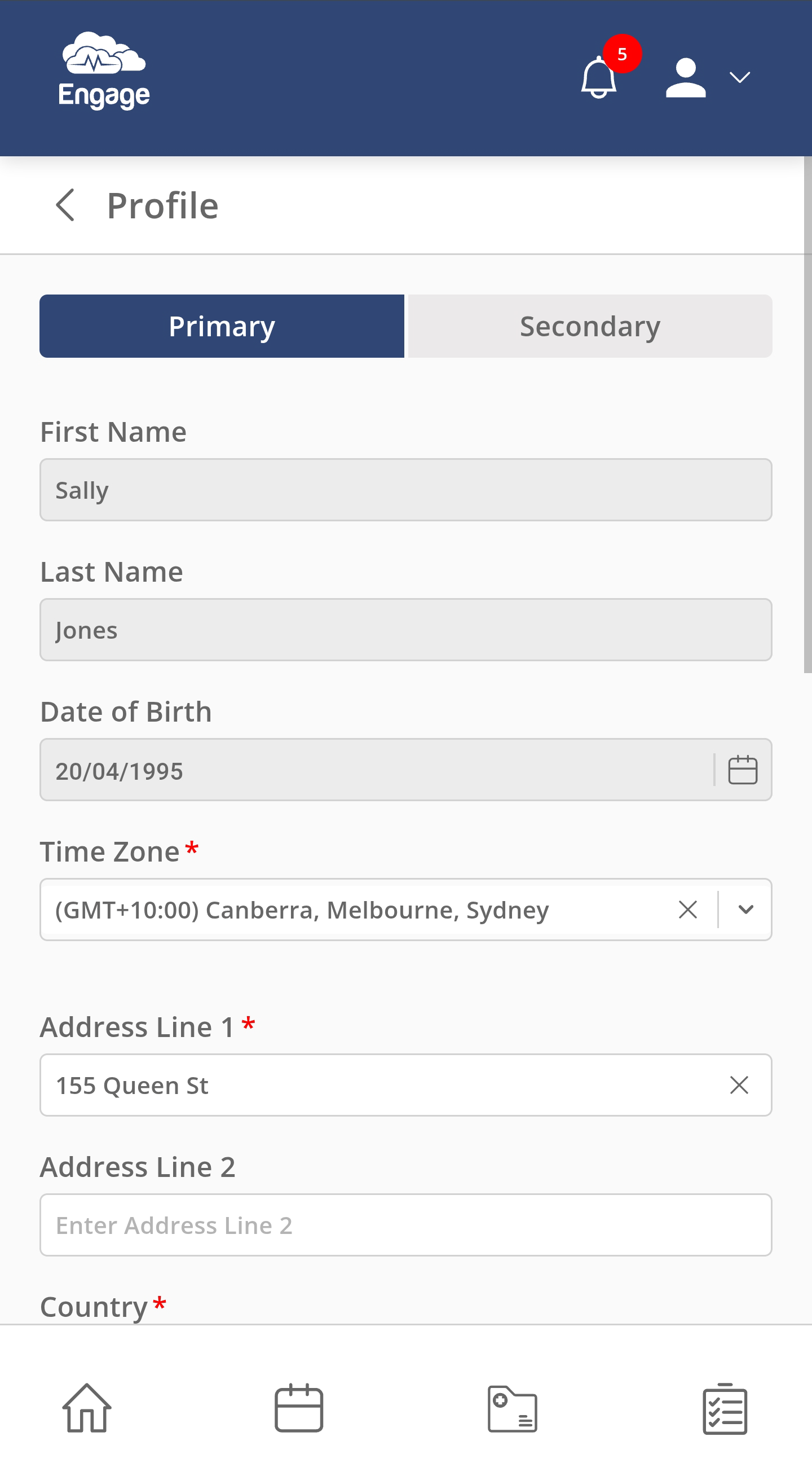Clear the Address Line 1 text
This screenshot has height=1476, width=812.
point(739,1084)
